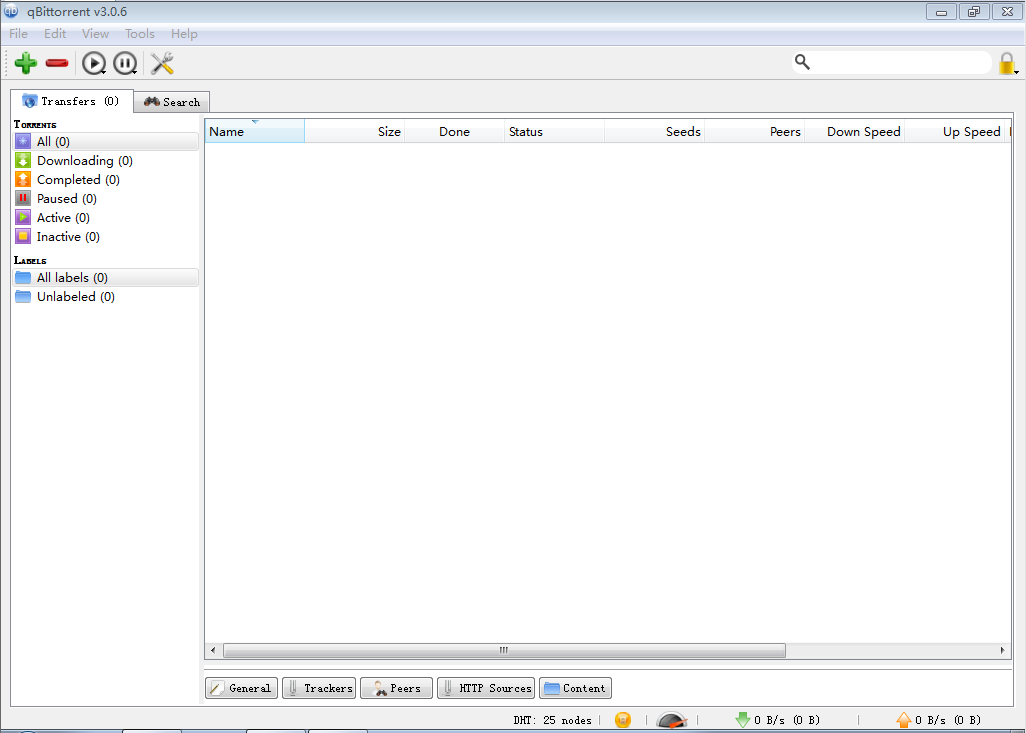Sort by the Seeds column header
The height and width of the screenshot is (733, 1026).
tap(655, 131)
